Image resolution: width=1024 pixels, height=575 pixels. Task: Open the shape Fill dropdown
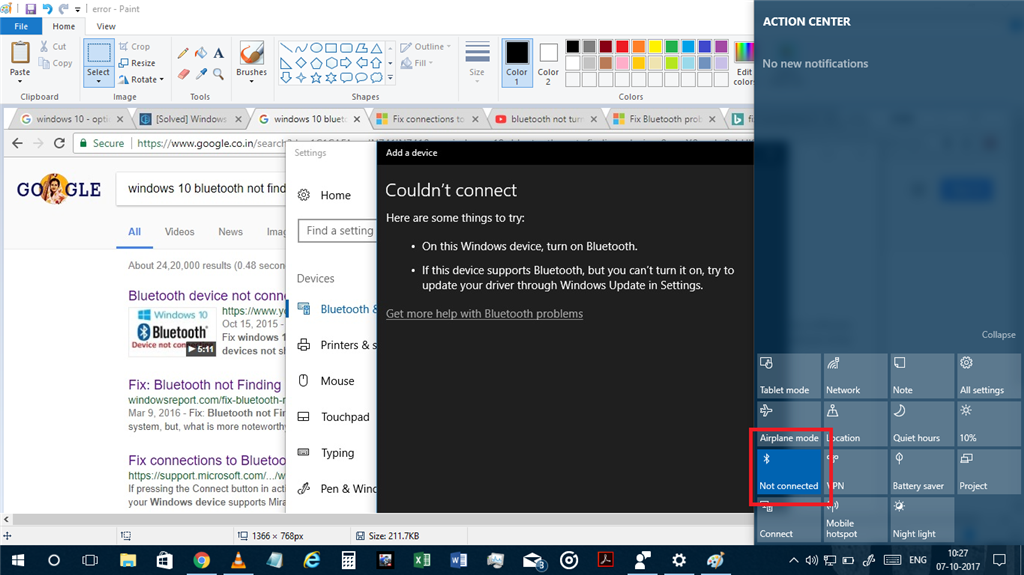pos(417,63)
